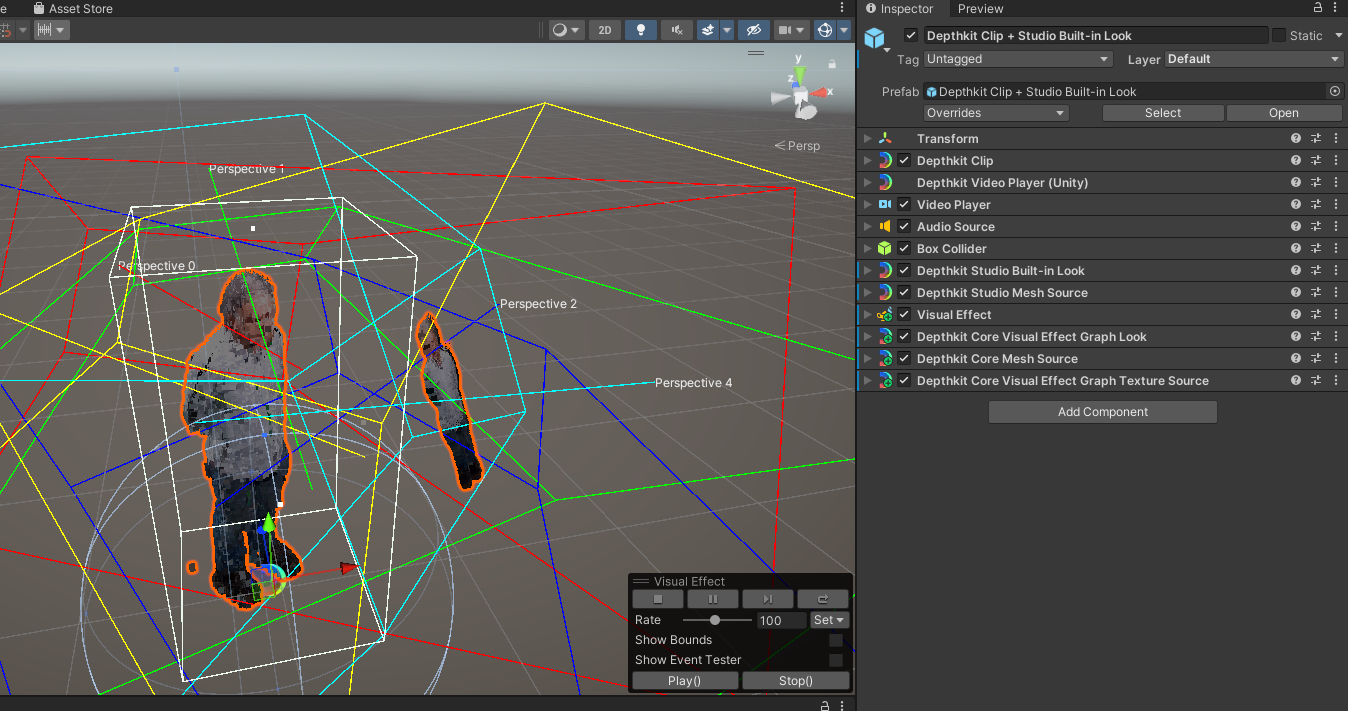The image size is (1348, 711).
Task: Open the Asset Store tab
Action: (x=80, y=9)
